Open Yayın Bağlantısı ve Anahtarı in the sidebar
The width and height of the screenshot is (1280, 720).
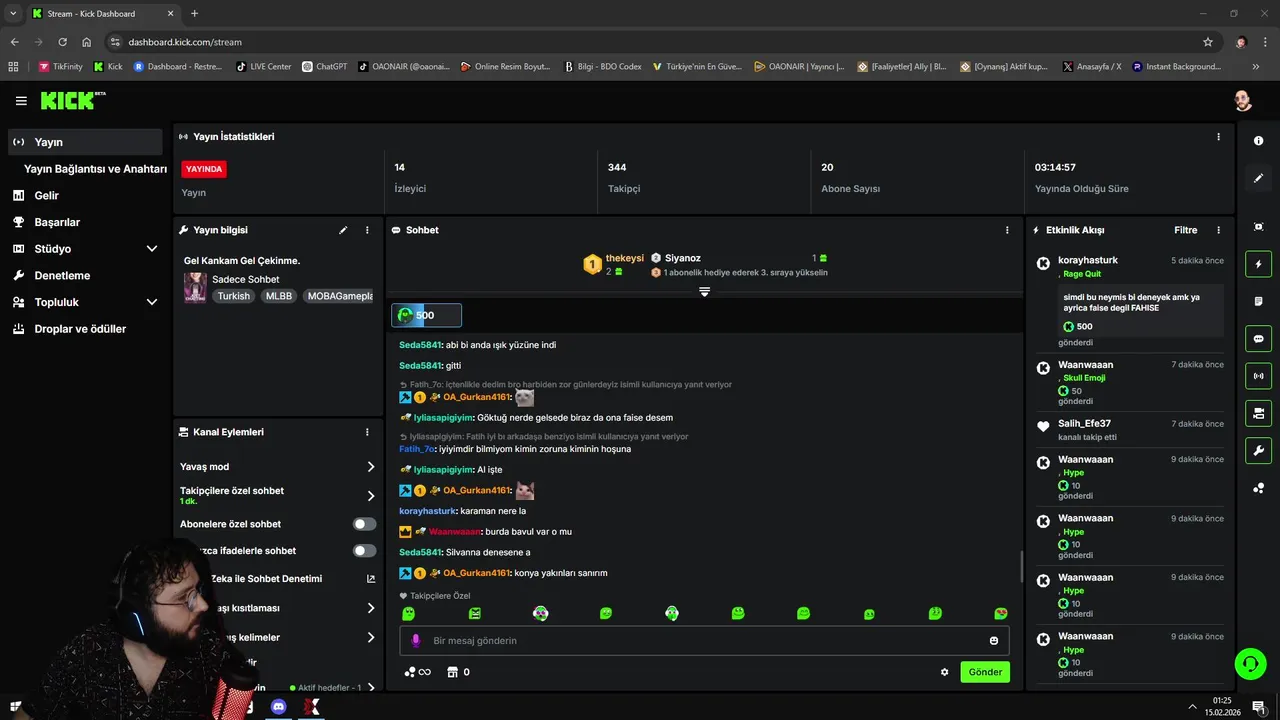pyautogui.click(x=95, y=169)
